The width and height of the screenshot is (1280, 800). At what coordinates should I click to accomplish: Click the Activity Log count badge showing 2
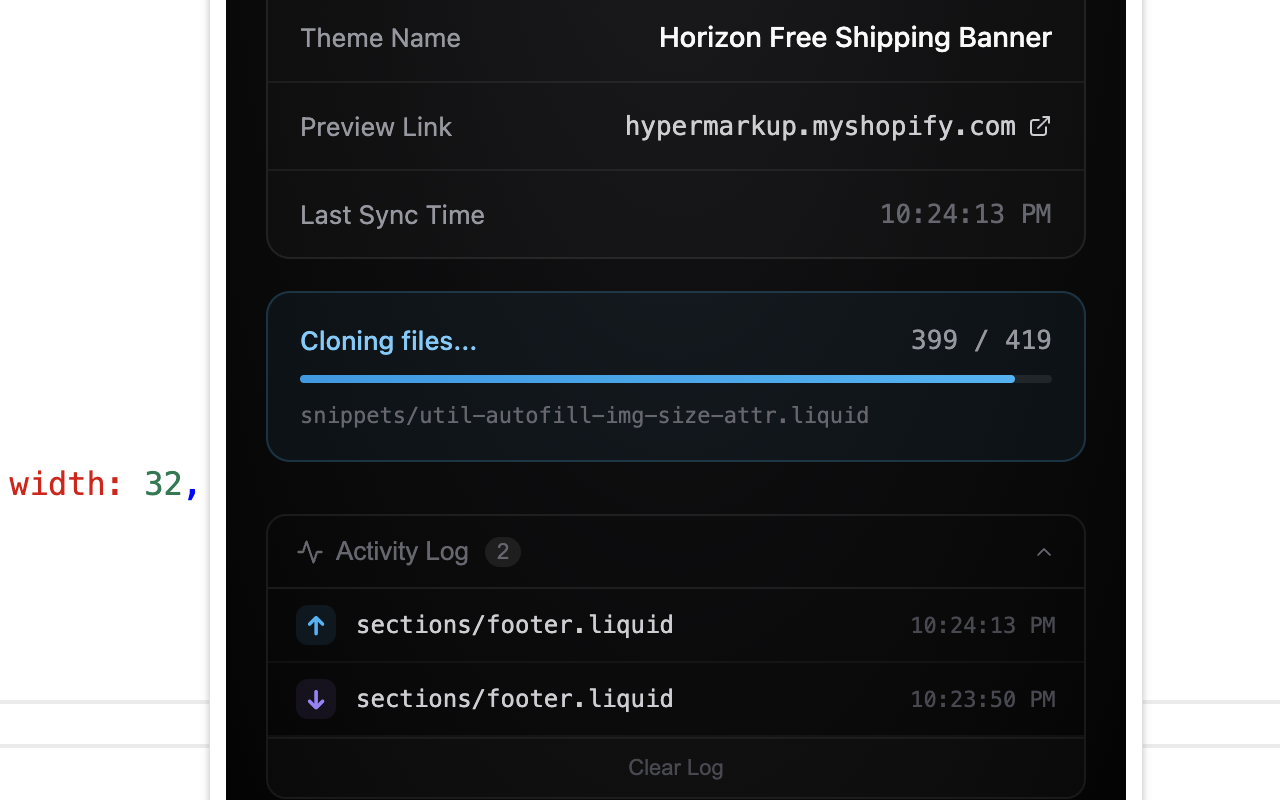click(503, 552)
